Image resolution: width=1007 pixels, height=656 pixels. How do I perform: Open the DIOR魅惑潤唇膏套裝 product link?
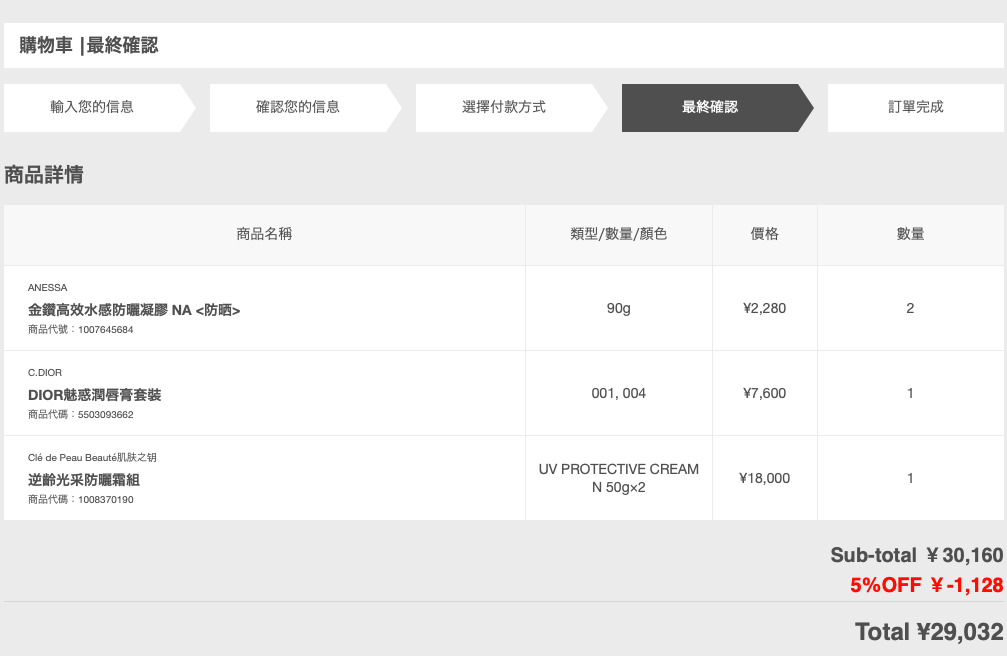(x=94, y=395)
